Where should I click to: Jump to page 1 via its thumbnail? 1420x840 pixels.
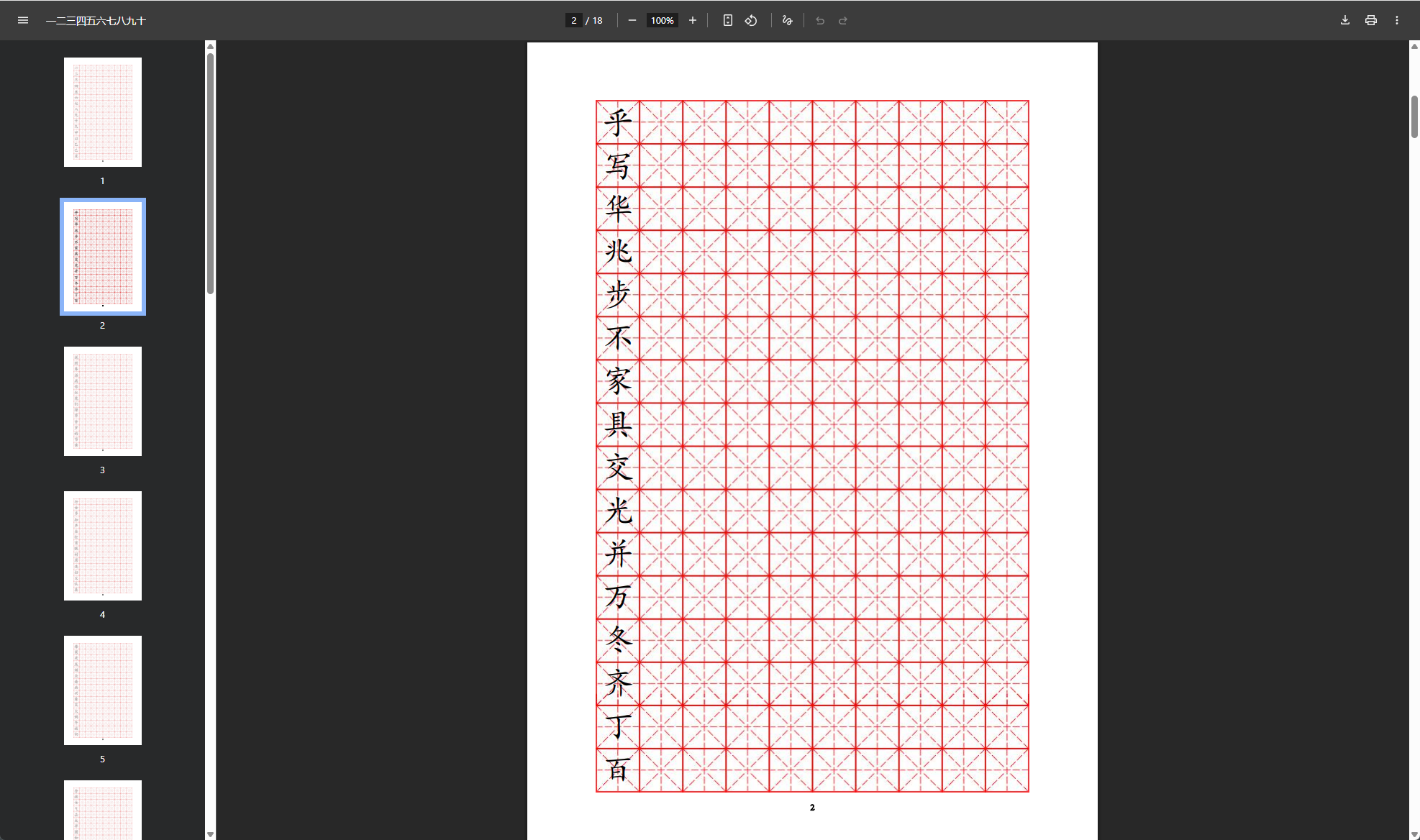point(102,111)
